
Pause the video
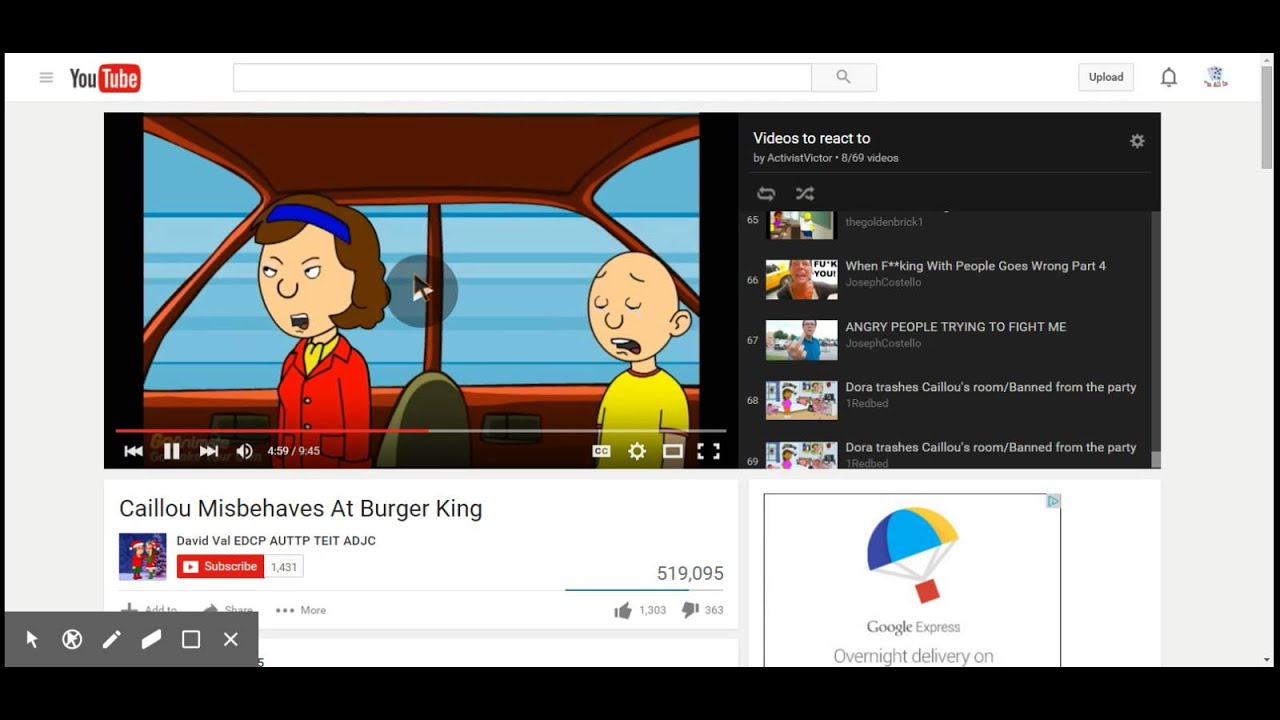coord(171,451)
